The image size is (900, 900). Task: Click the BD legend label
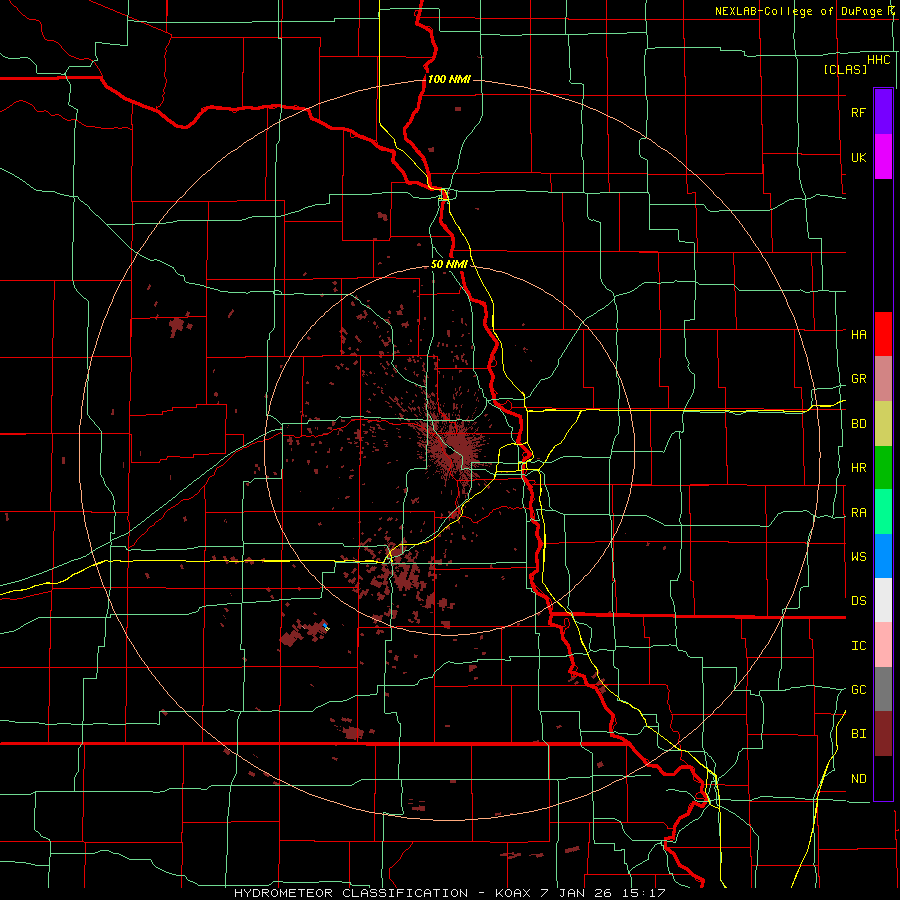(858, 424)
